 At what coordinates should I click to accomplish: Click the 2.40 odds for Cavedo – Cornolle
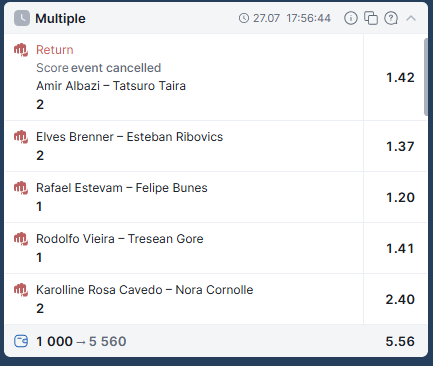[x=400, y=299]
